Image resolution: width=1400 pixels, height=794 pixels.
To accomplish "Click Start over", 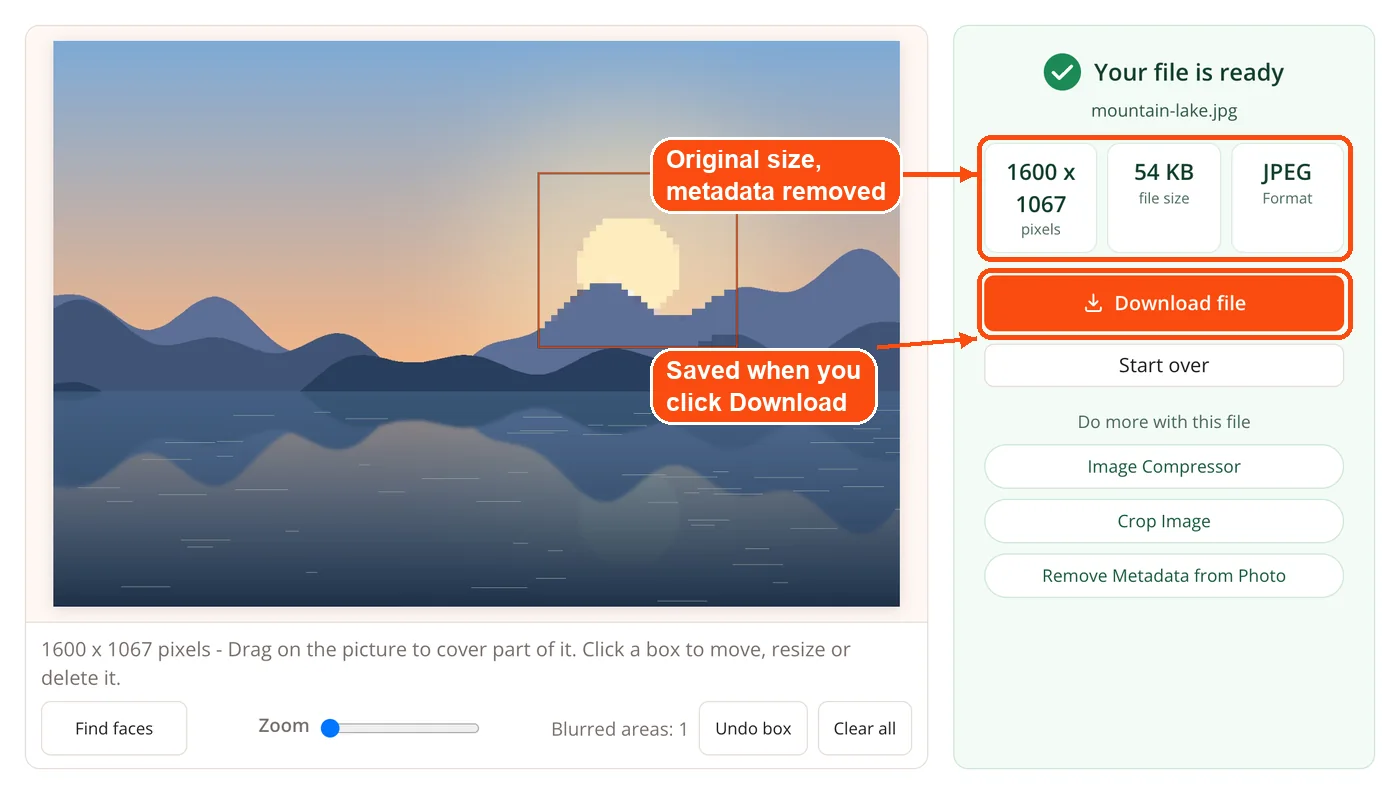I will [1164, 365].
